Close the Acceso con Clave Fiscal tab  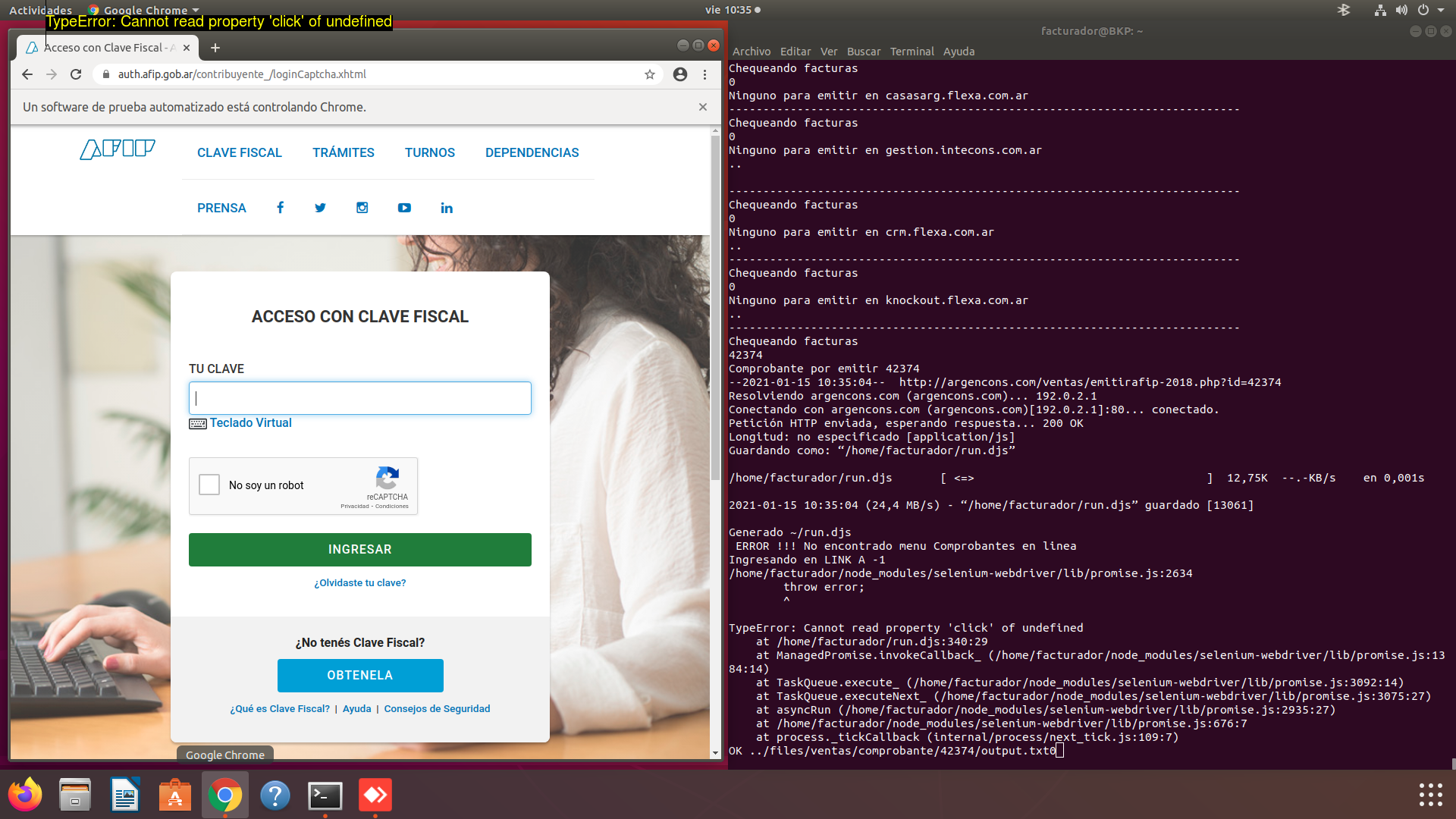[x=187, y=48]
